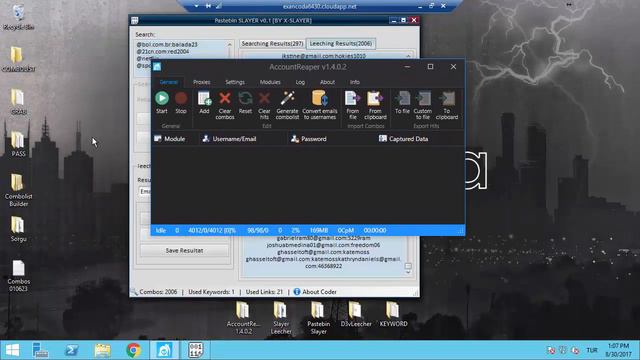Switch to the Modules tab
Screen dimensions: 640x360
tap(270, 82)
